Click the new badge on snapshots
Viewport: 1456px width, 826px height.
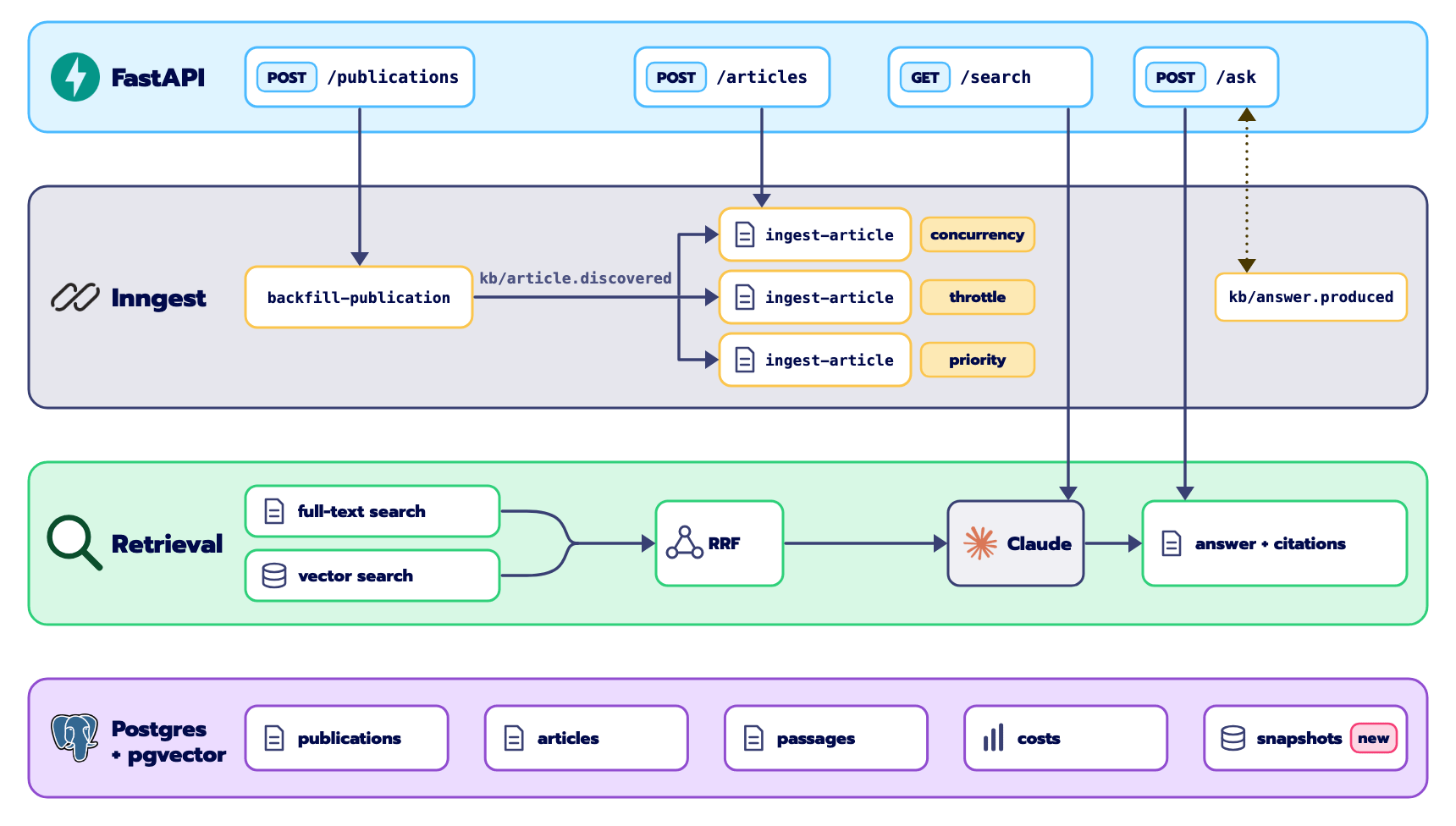point(1374,738)
